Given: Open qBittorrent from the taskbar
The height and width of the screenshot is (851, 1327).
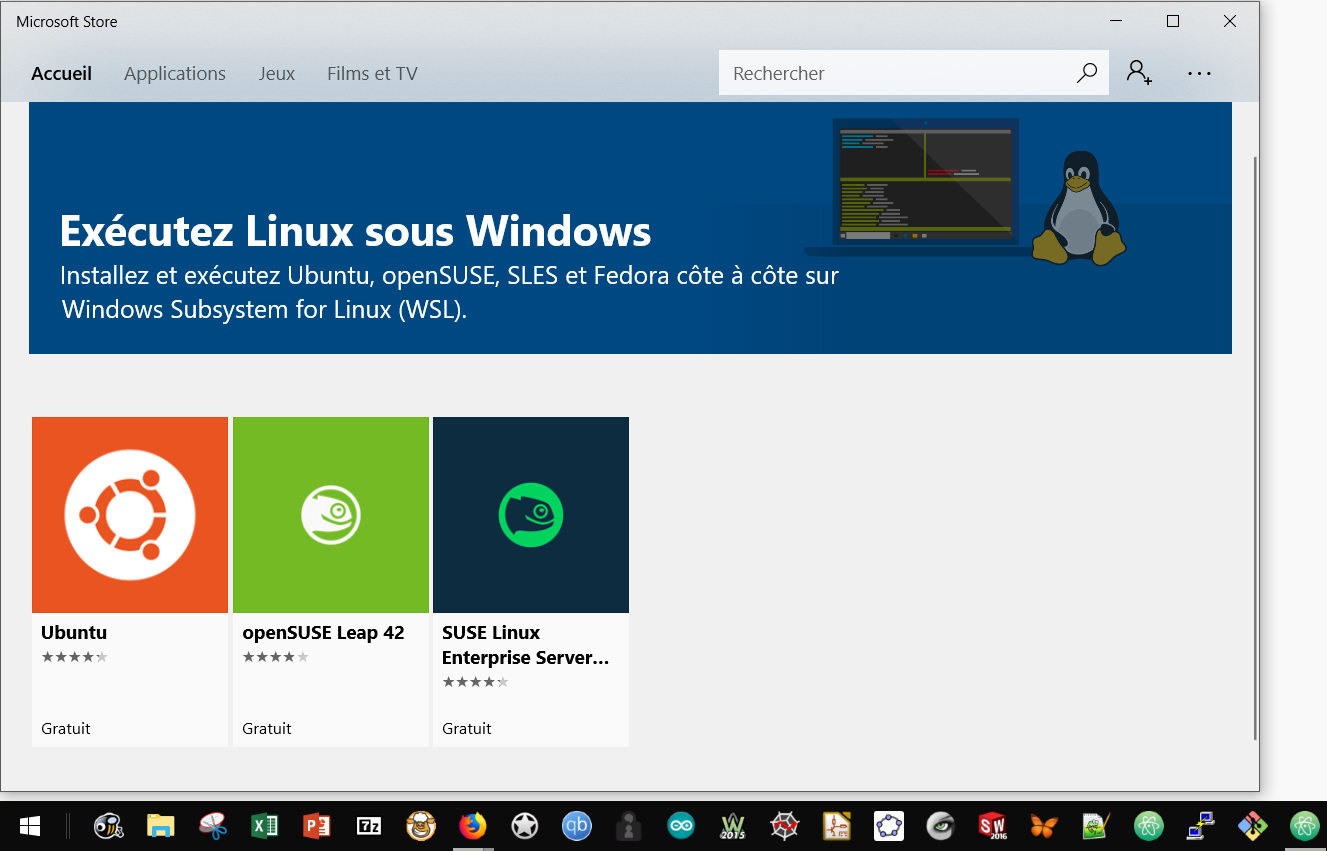Looking at the screenshot, I should 576,826.
